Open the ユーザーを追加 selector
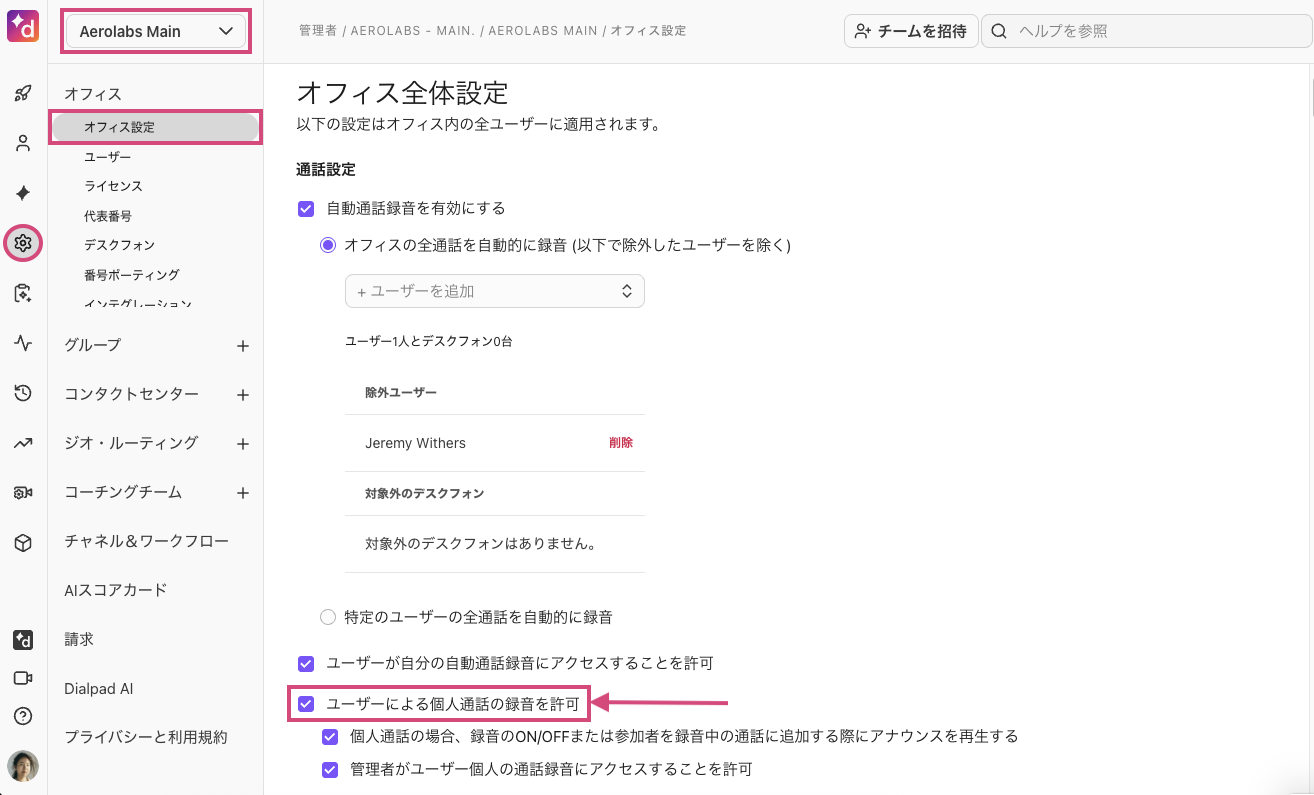 point(494,291)
